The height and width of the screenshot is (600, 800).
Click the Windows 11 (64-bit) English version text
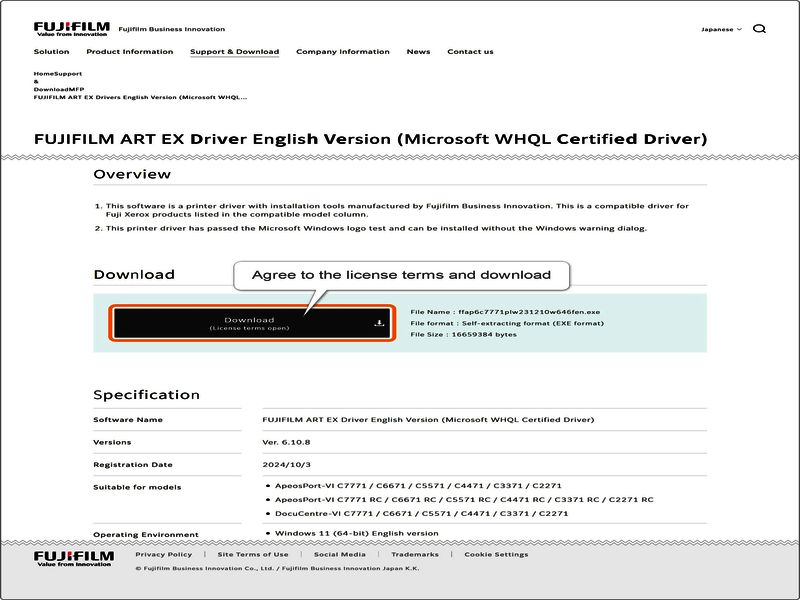coord(357,533)
